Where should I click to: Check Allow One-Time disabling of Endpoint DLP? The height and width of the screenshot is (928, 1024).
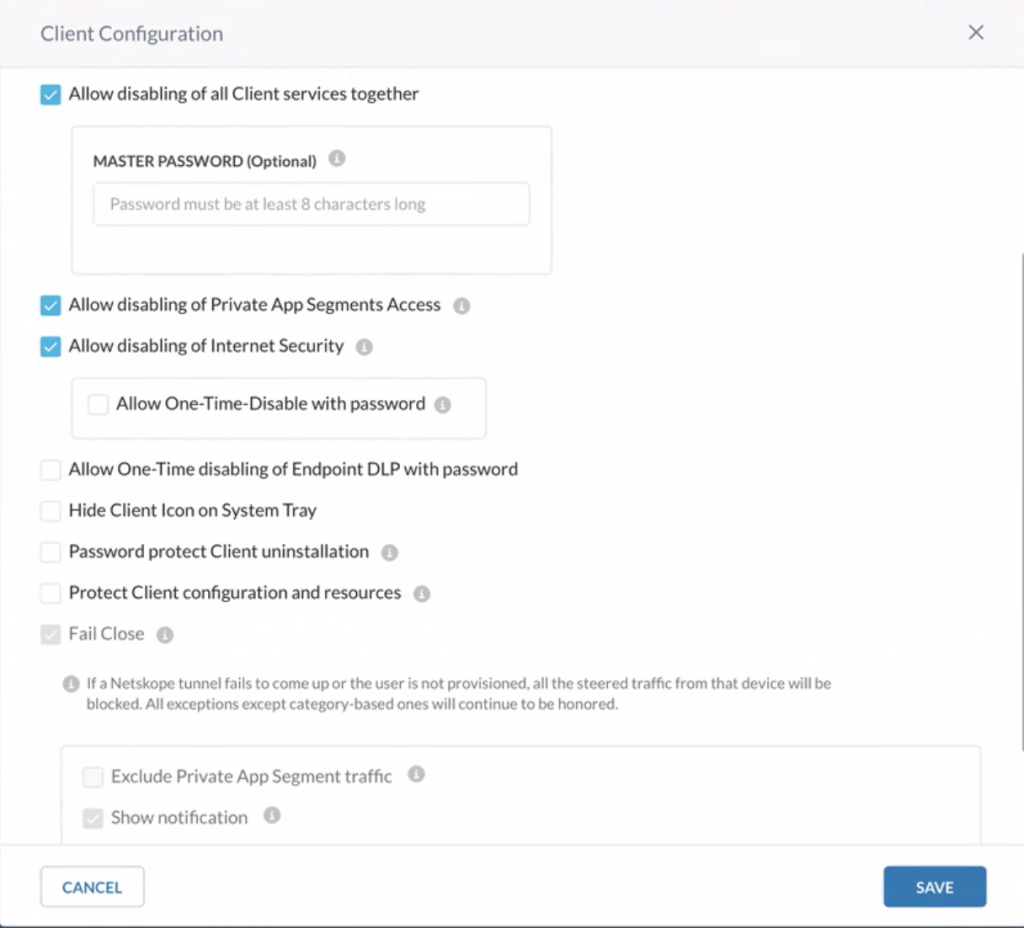click(x=51, y=470)
